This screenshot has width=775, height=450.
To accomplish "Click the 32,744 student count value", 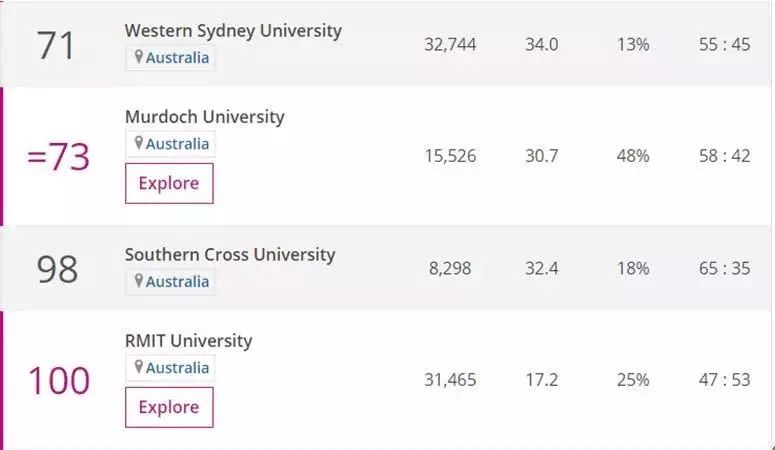I will coord(450,45).
